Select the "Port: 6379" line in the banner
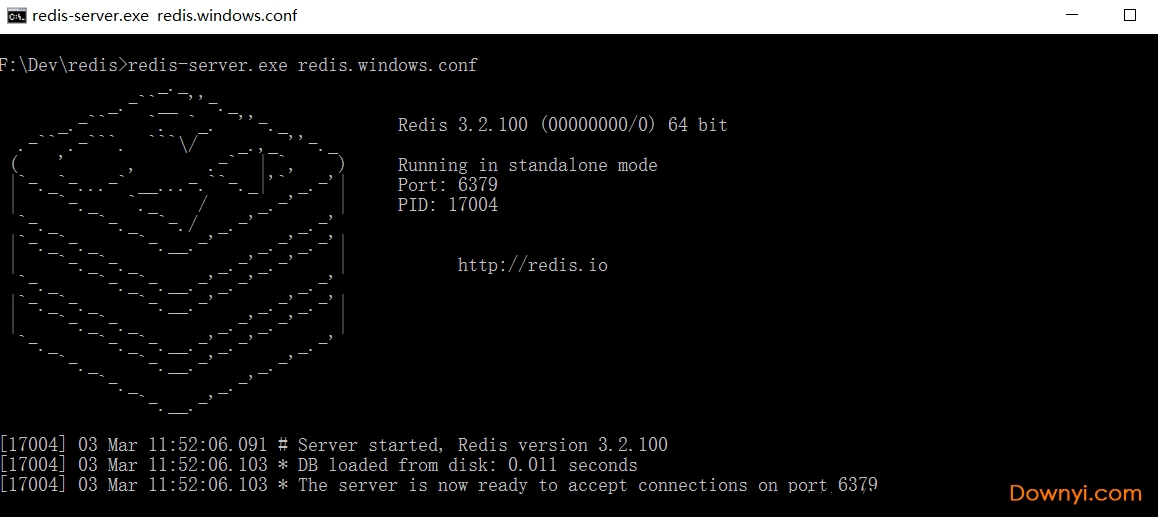1158x517 pixels. tap(447, 185)
